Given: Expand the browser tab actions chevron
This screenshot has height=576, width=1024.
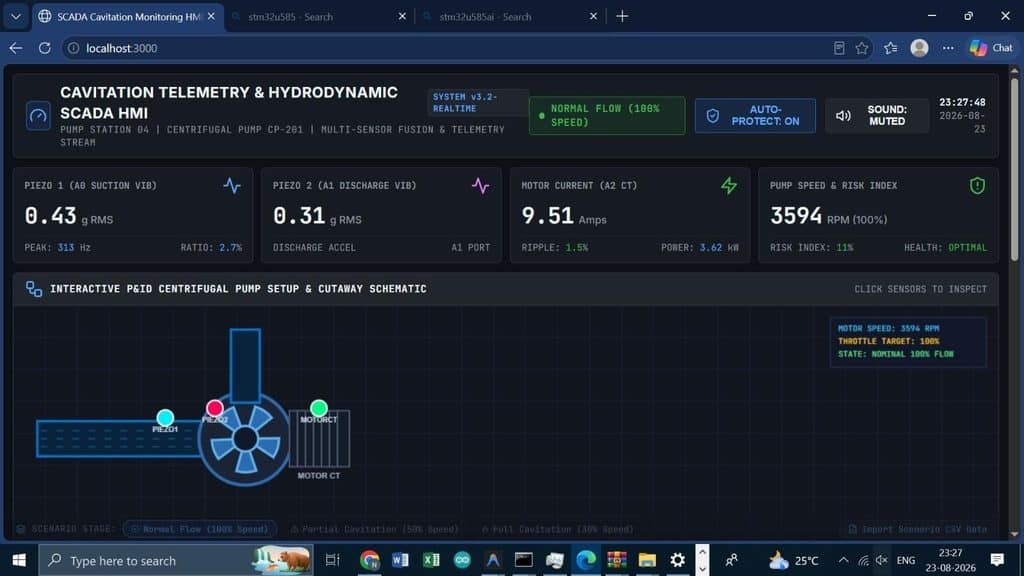Looking at the screenshot, I should [16, 16].
